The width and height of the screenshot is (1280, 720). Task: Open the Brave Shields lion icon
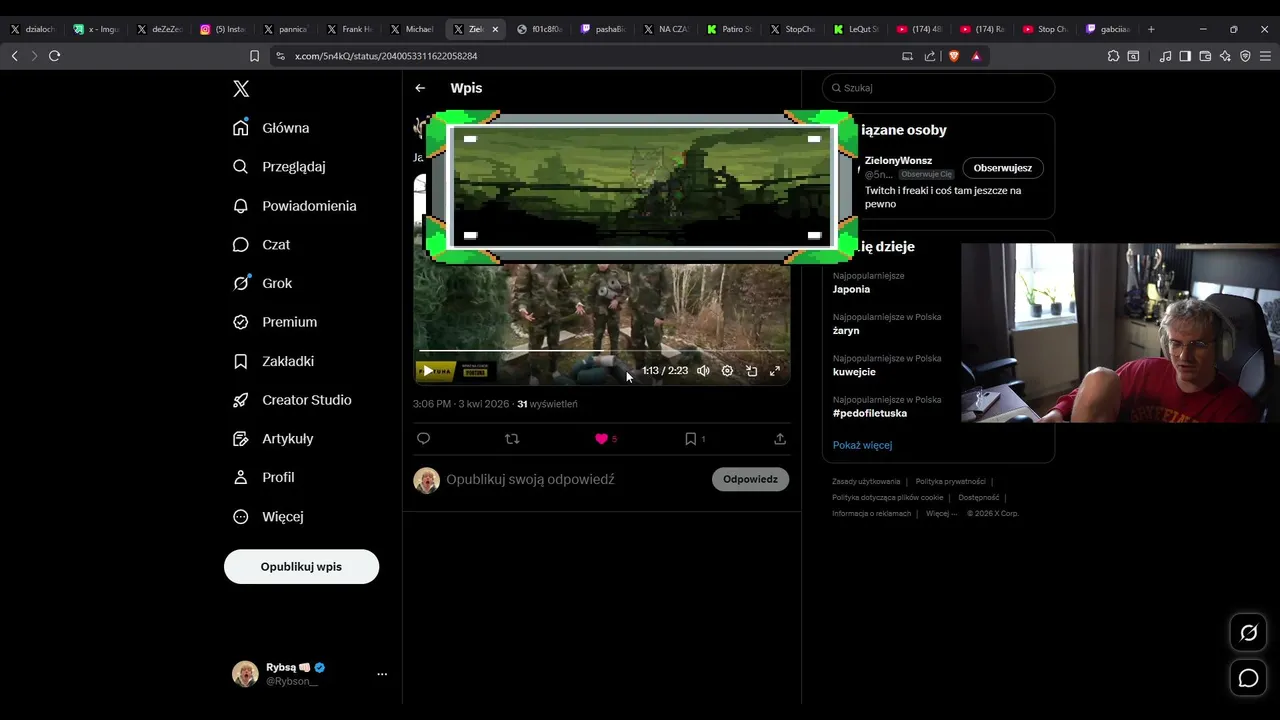click(954, 56)
